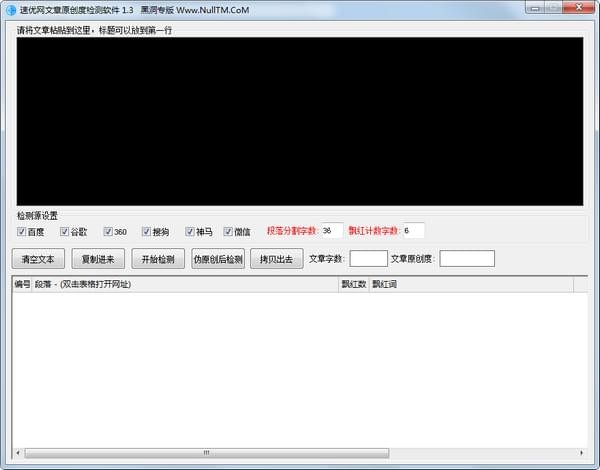This screenshot has width=600, height=470.
Task: Close the application window
Action: (579, 8)
